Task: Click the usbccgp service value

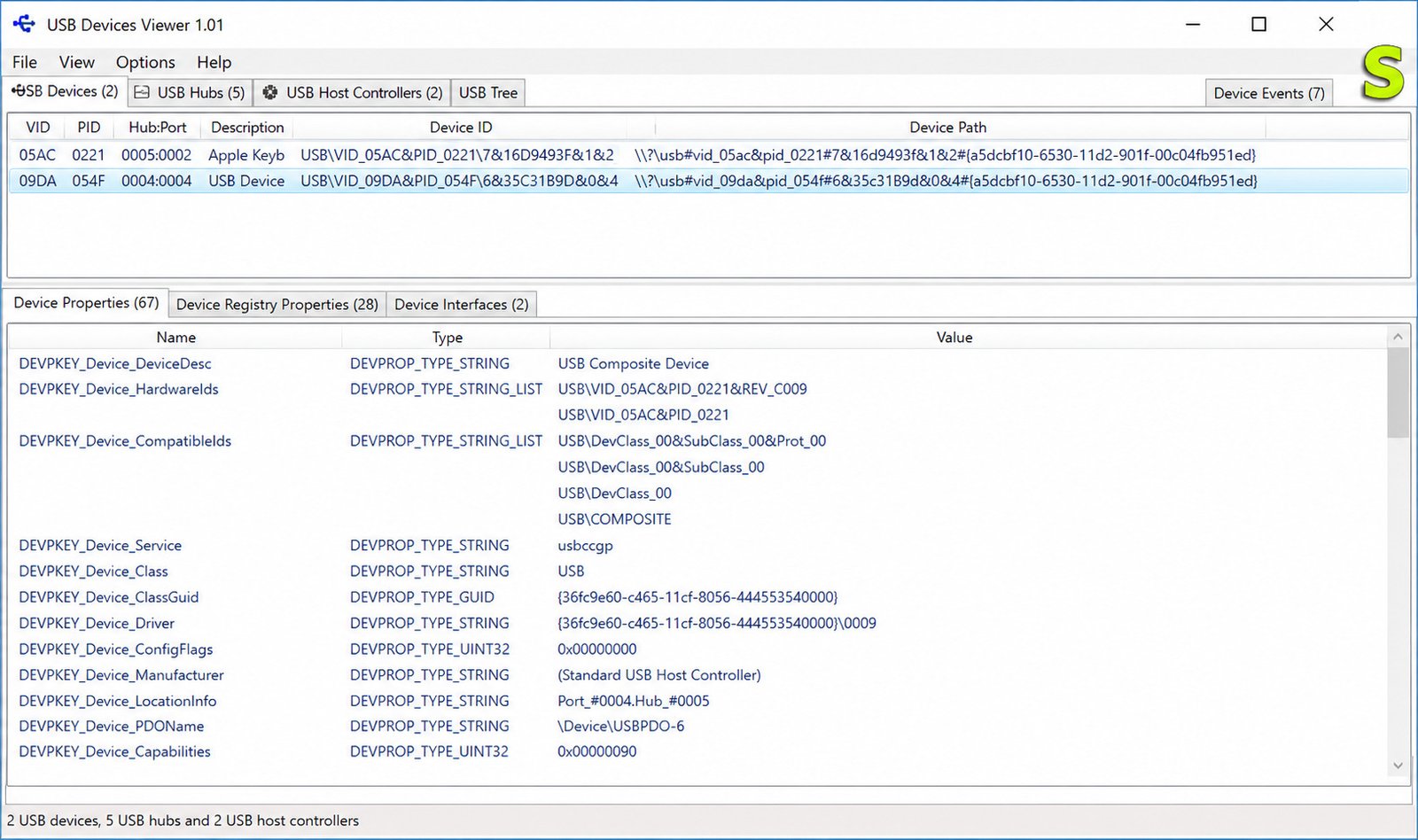Action: [585, 546]
